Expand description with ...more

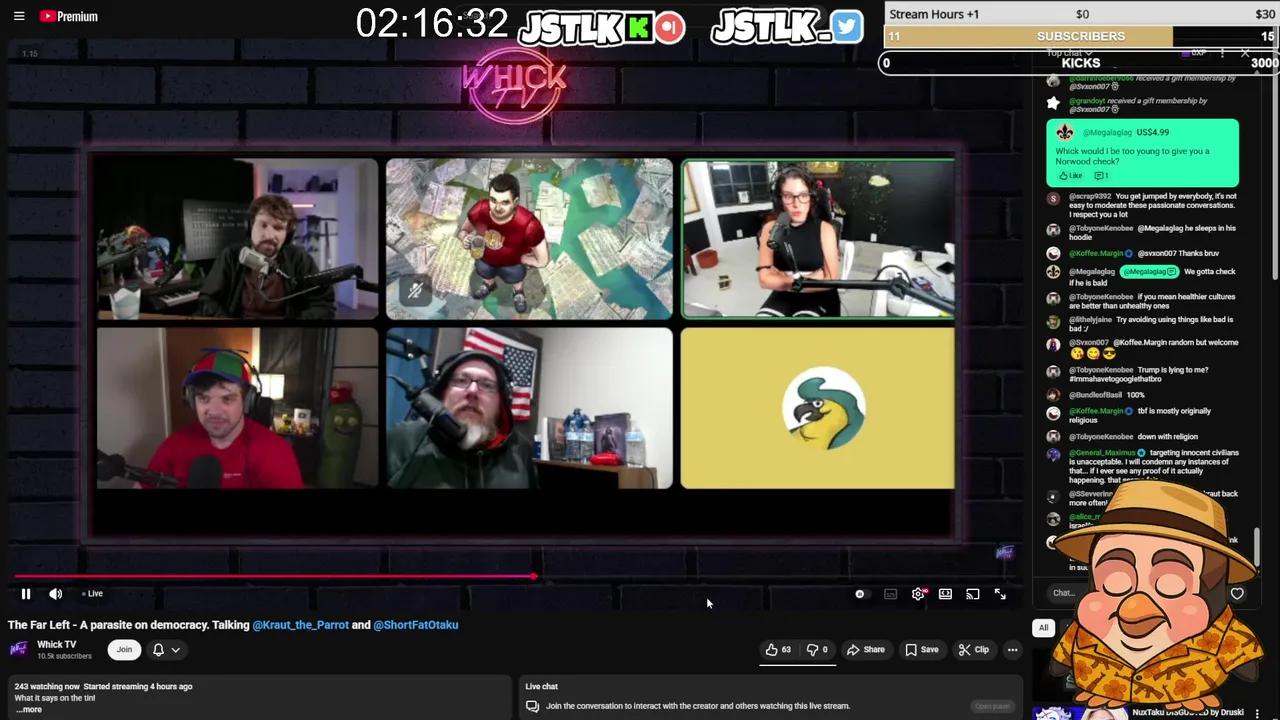tap(29, 710)
